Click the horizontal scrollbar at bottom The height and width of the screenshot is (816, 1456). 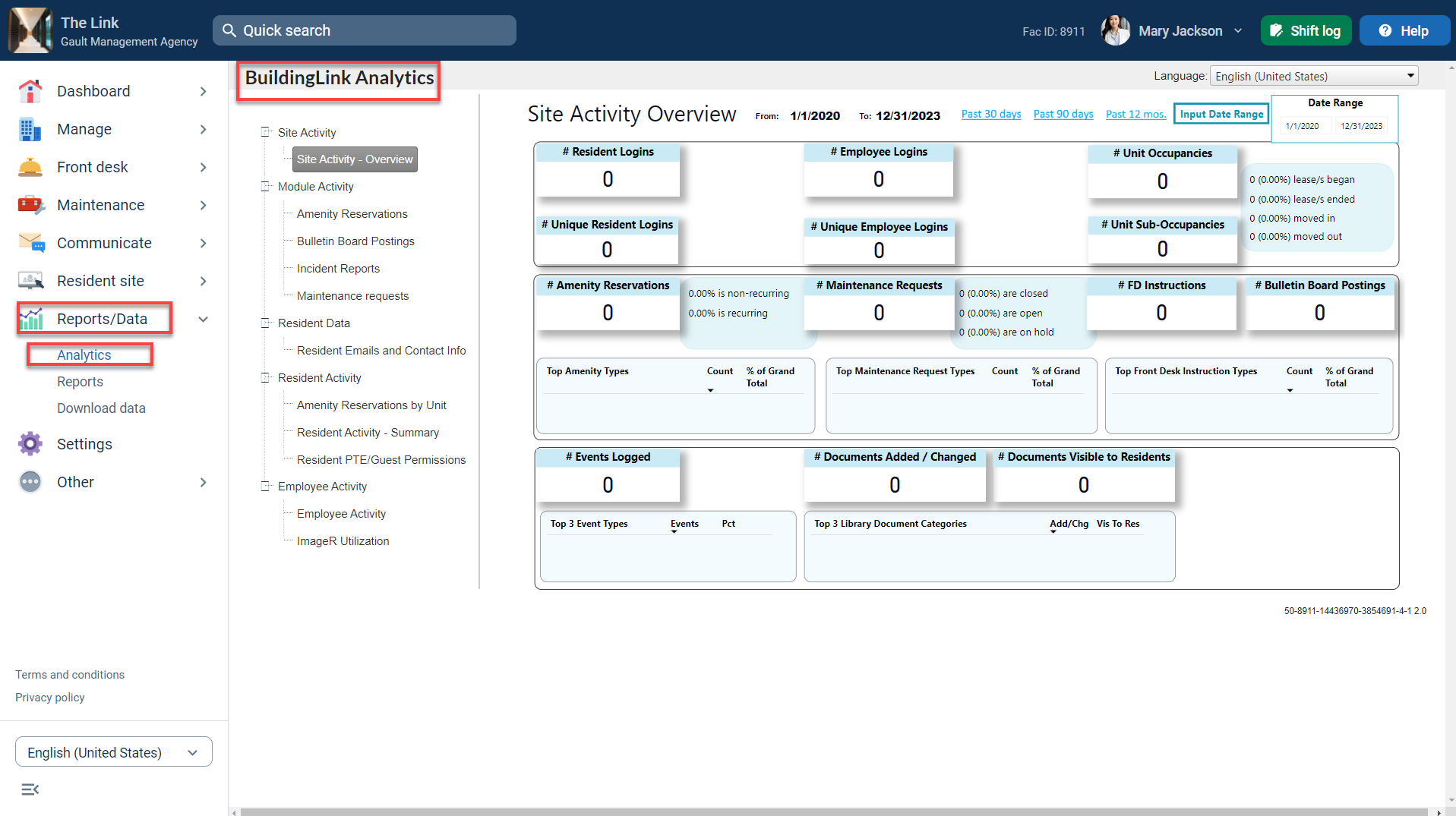pyautogui.click(x=835, y=811)
